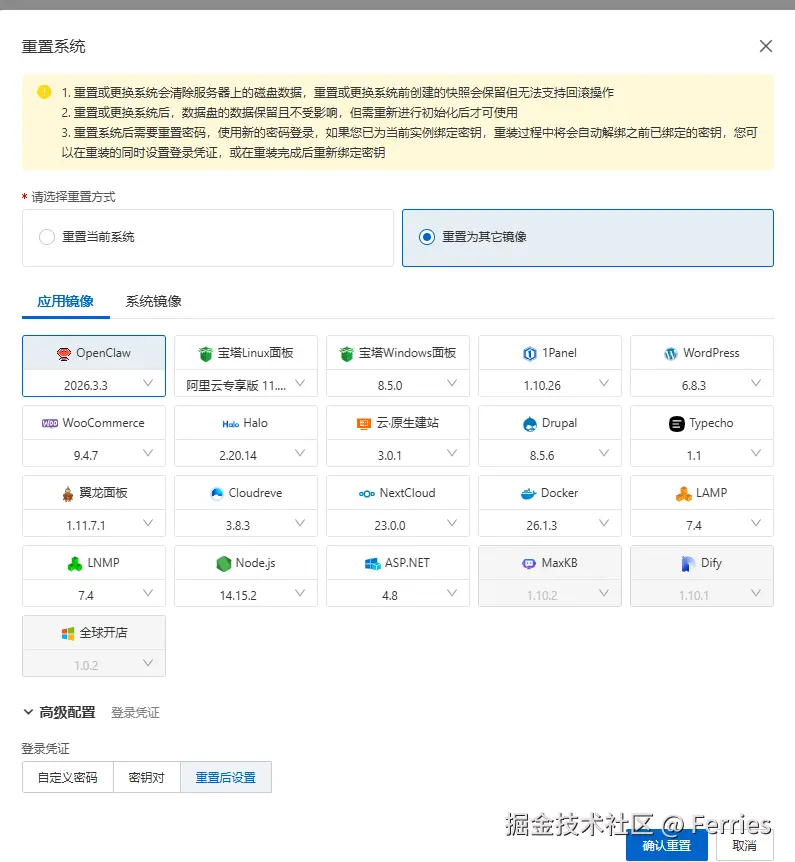
Task: Click the 宝塔Linux面板 green icon
Action: click(206, 353)
